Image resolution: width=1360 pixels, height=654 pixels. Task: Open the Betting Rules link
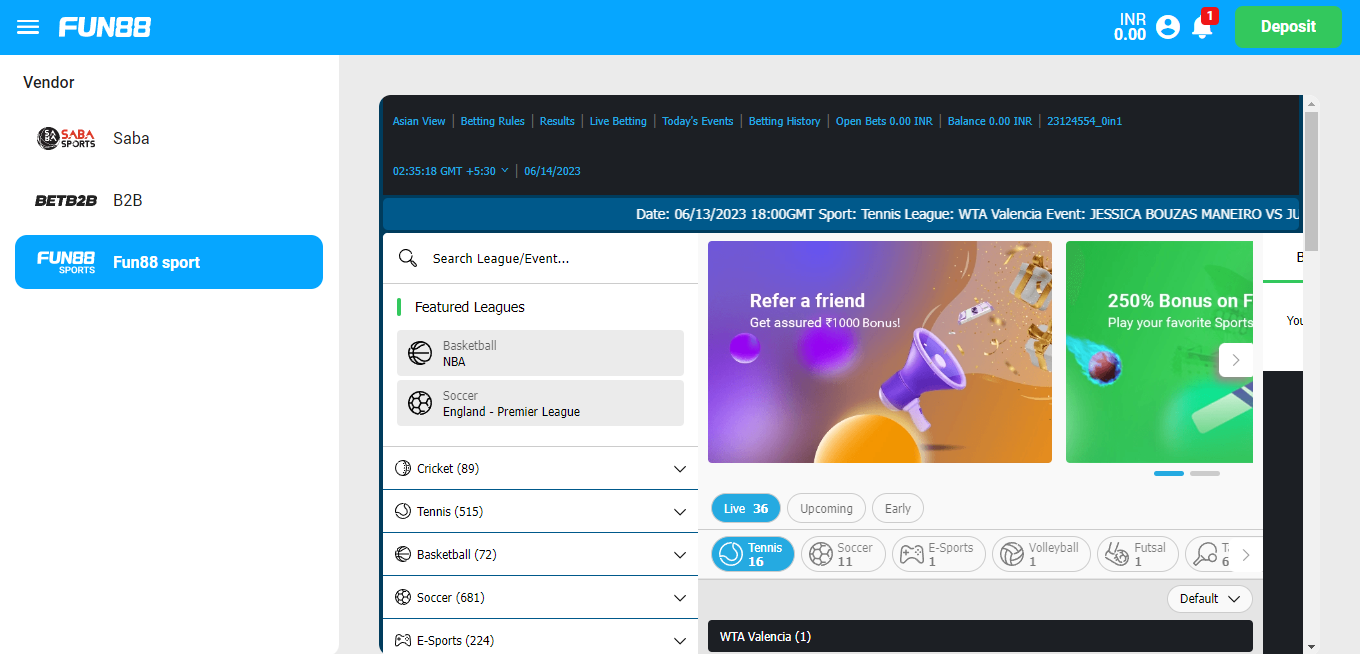(492, 121)
